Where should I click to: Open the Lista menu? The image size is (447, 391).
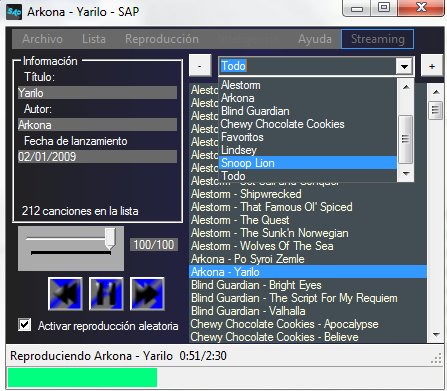94,39
